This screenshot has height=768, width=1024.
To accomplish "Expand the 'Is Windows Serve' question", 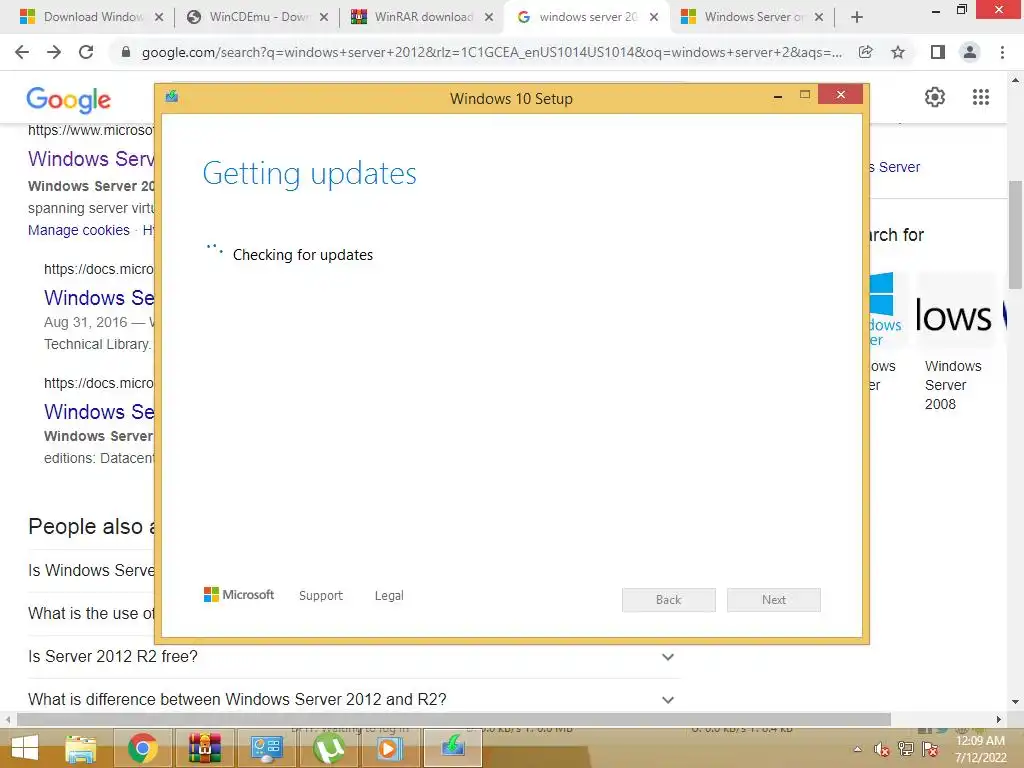I will (x=91, y=570).
